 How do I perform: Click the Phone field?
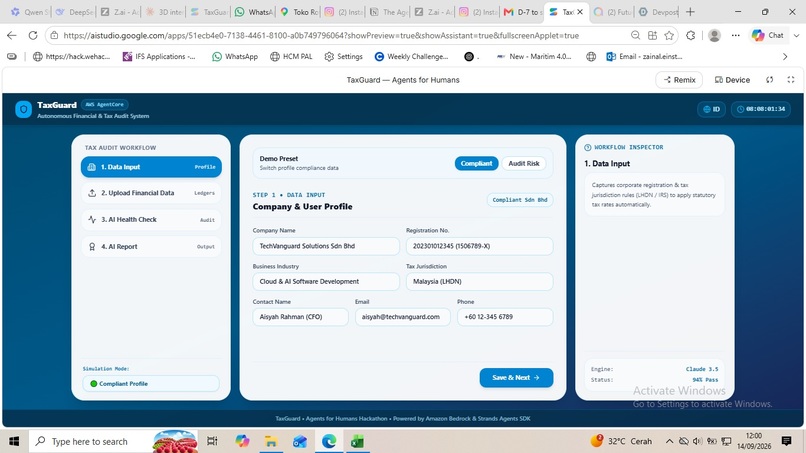(x=505, y=317)
